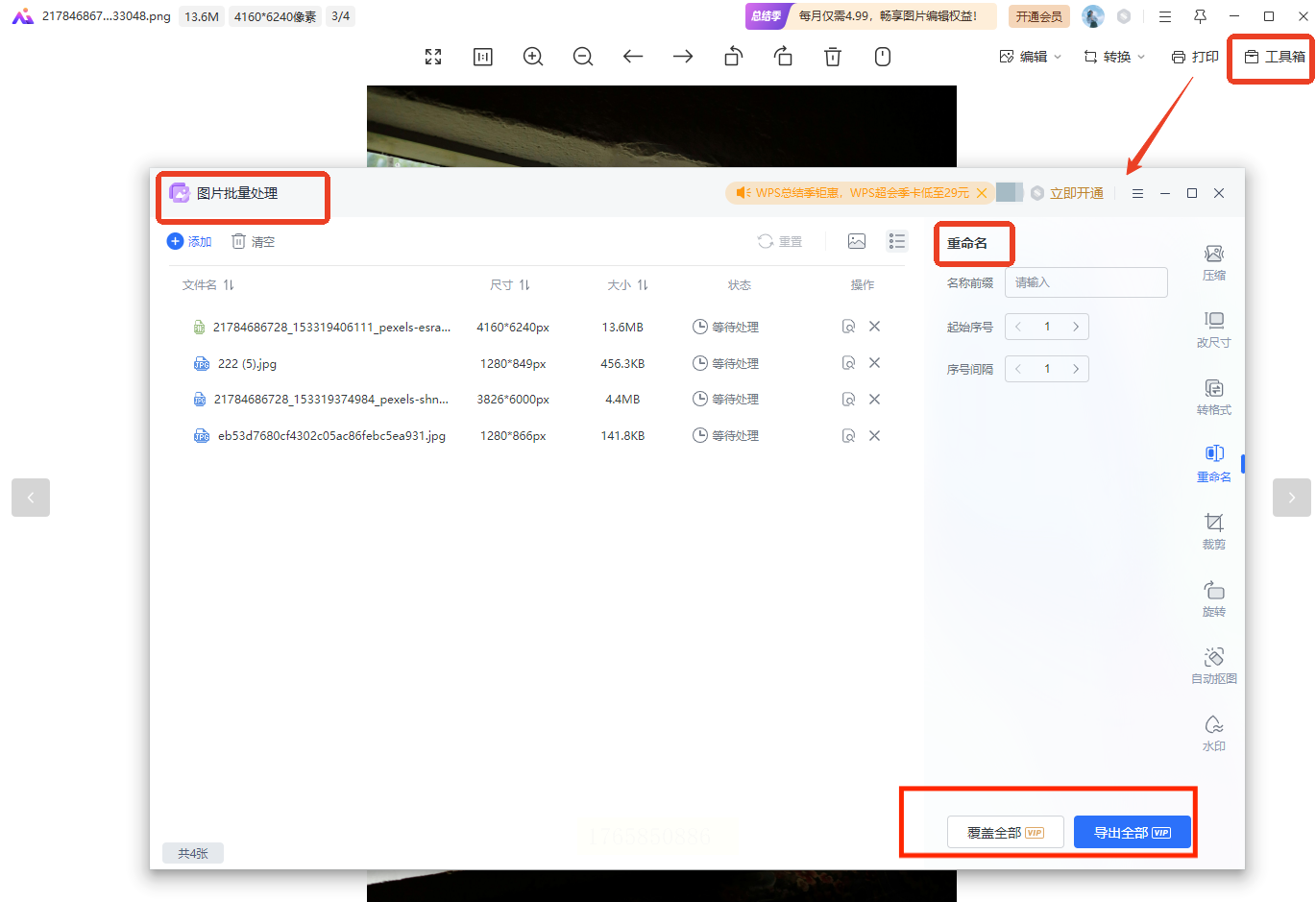The height and width of the screenshot is (902, 1316).
Task: Click the 打印 print button
Action: (x=1195, y=57)
